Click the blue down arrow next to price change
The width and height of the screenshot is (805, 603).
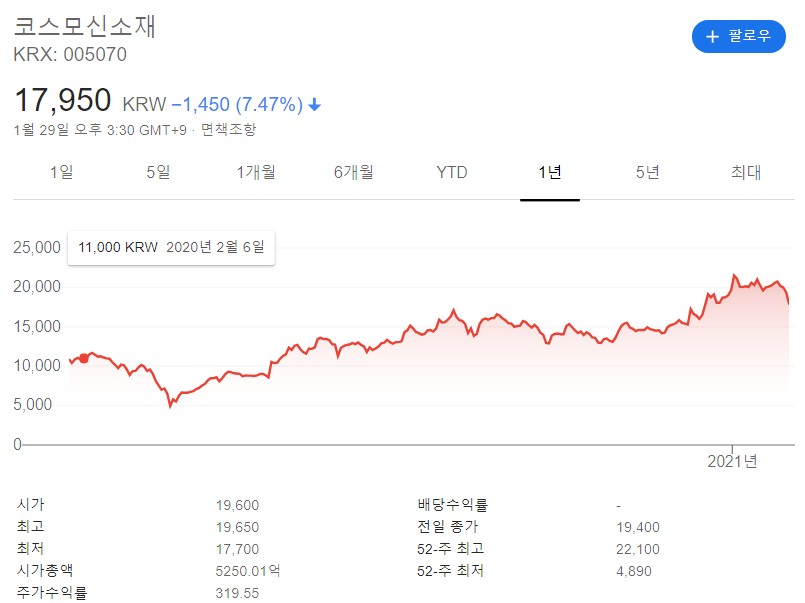[x=314, y=105]
